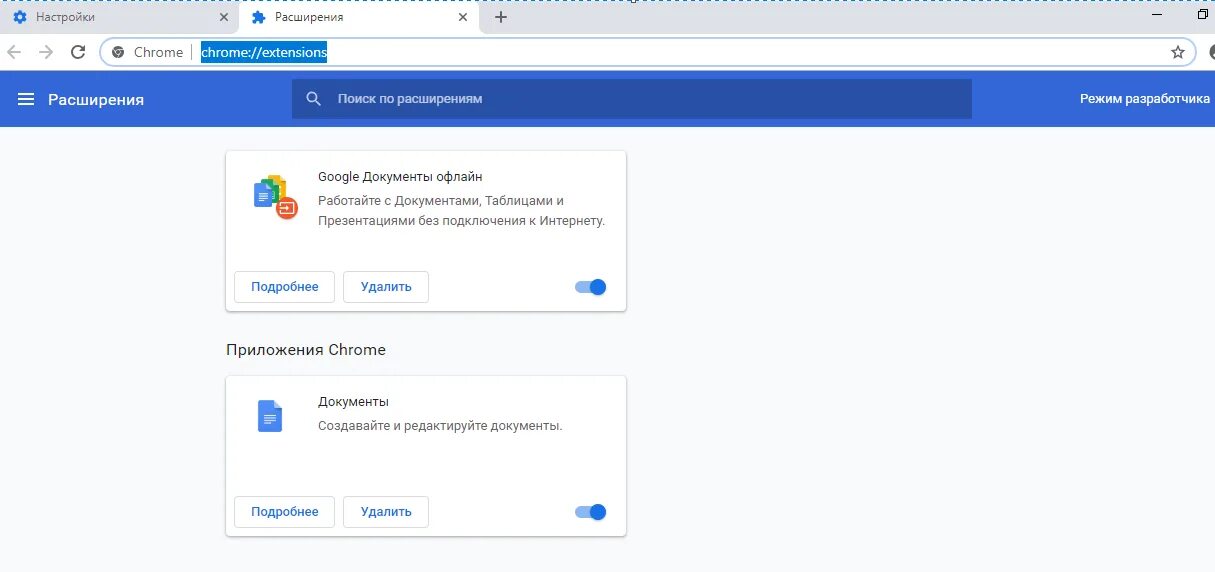
Task: Click the settings gear tab icon
Action: pyautogui.click(x=20, y=18)
